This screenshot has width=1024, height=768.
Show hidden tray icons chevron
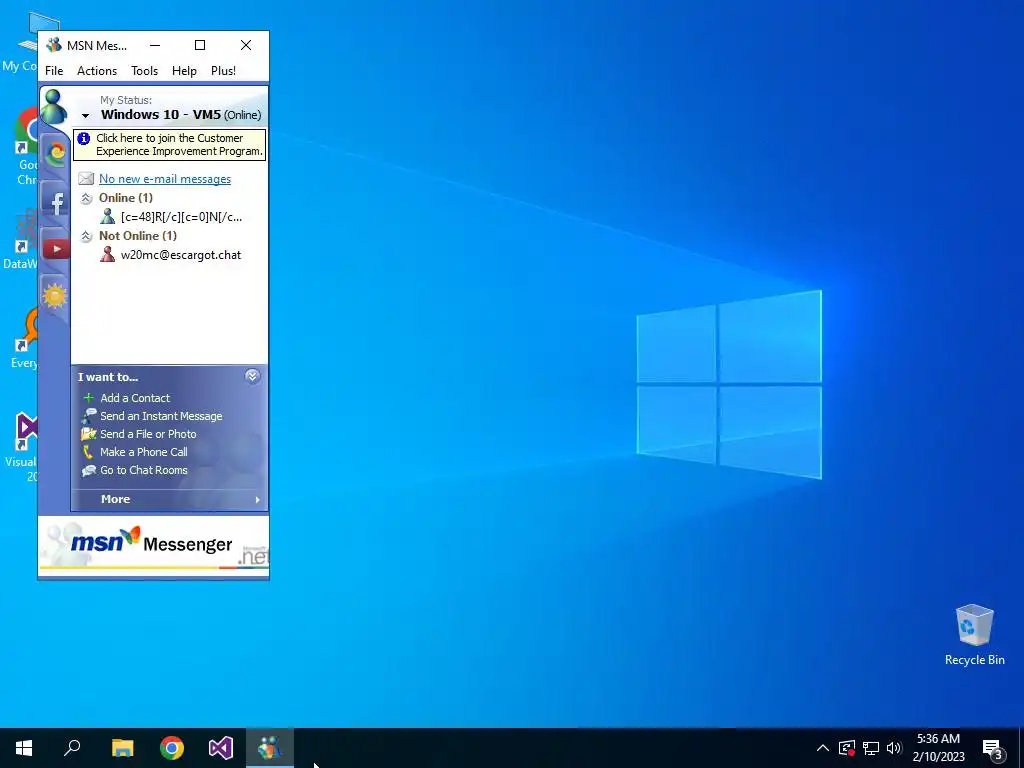tap(823, 748)
